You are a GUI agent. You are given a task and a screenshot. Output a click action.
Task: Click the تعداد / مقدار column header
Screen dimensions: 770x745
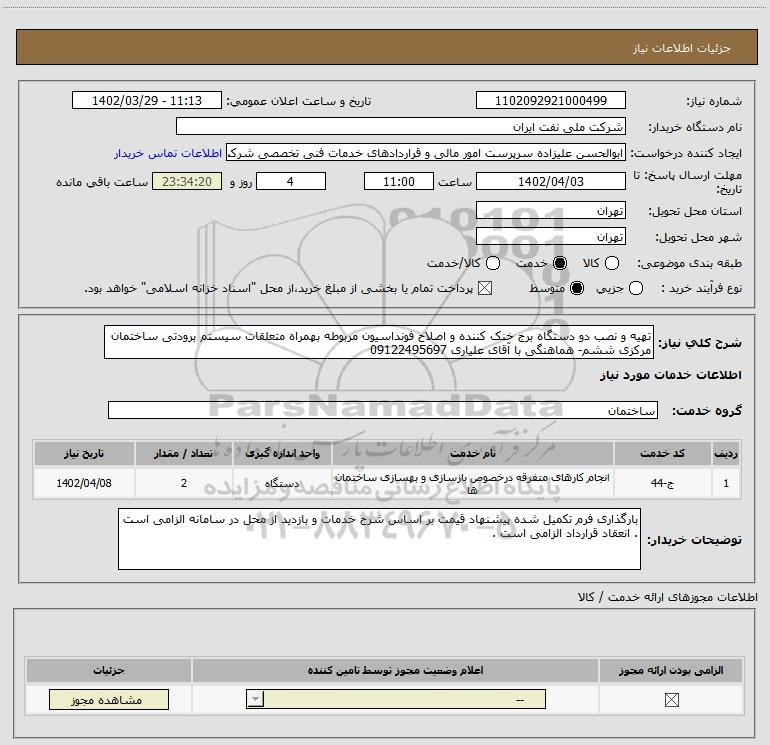click(x=184, y=453)
